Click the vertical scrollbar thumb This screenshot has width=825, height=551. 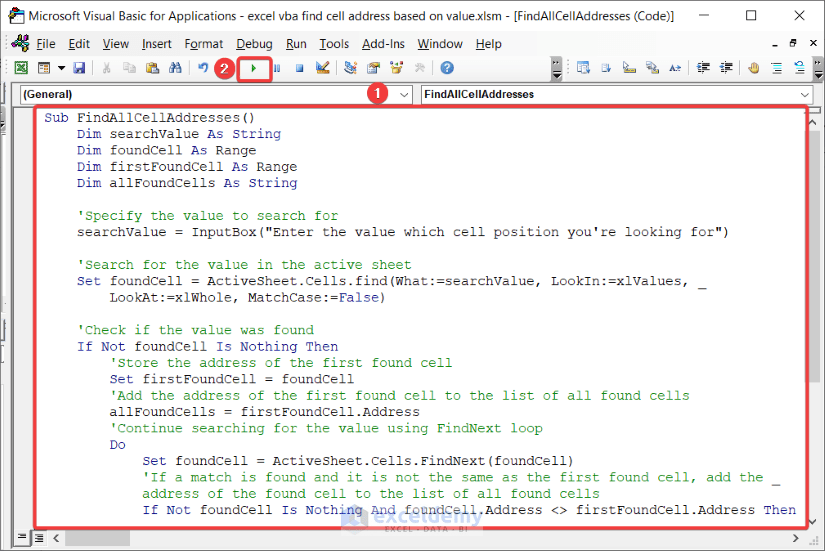(813, 257)
